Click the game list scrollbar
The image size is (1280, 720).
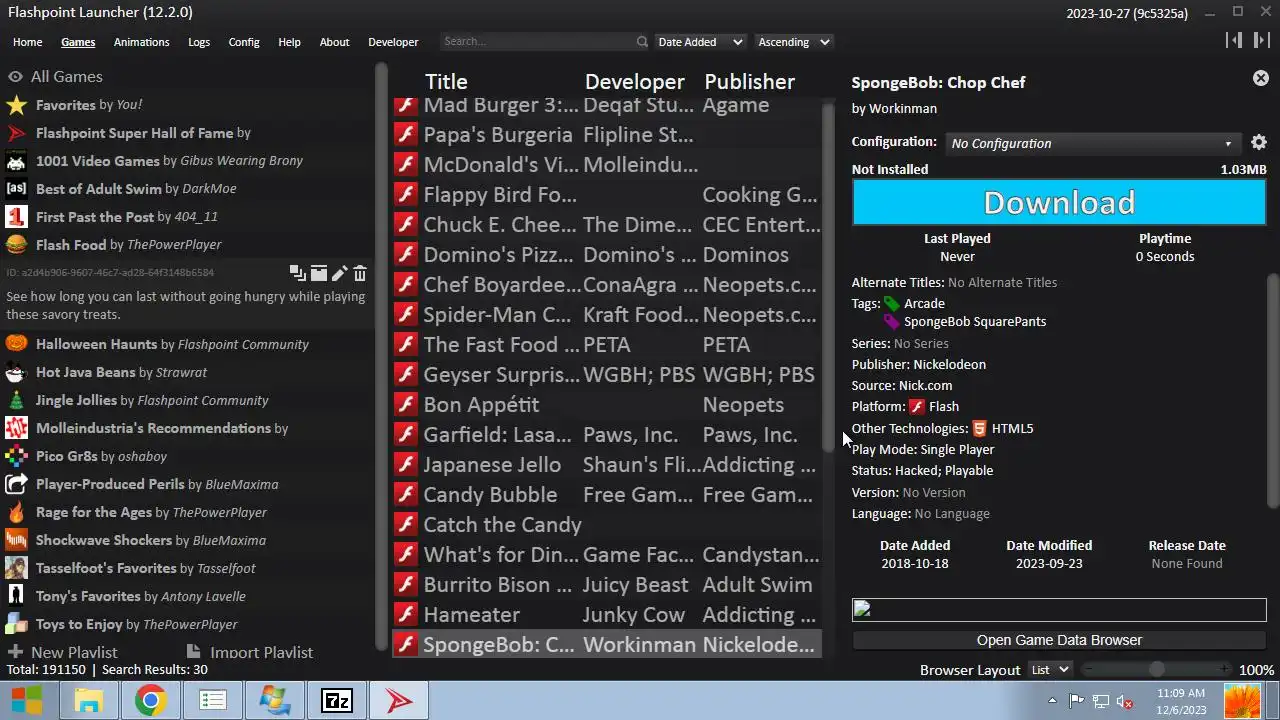point(828,280)
